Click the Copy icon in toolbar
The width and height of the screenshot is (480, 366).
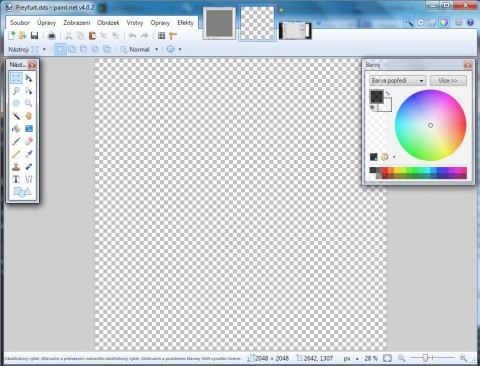point(80,35)
